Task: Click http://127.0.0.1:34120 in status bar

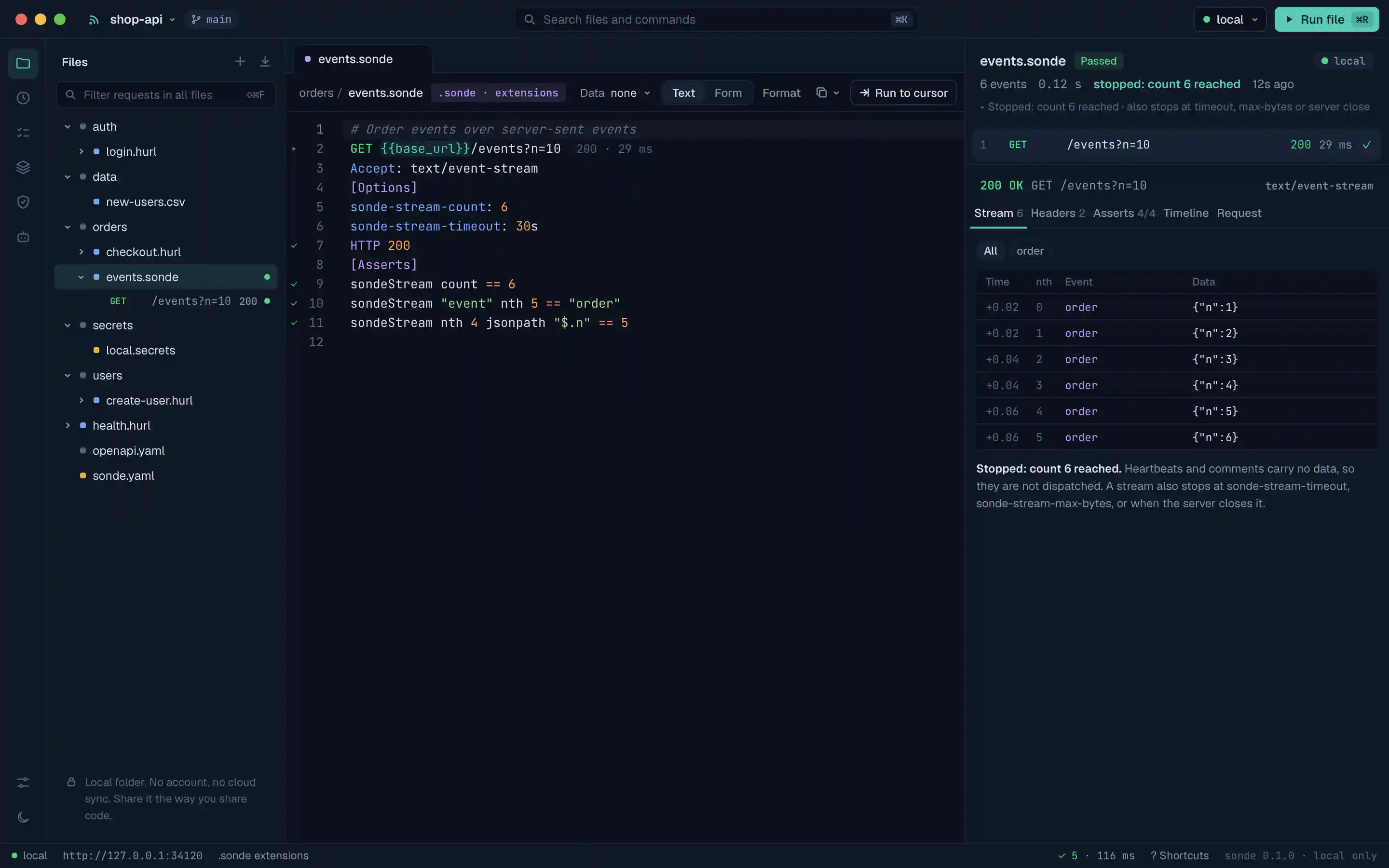Action: [132, 855]
